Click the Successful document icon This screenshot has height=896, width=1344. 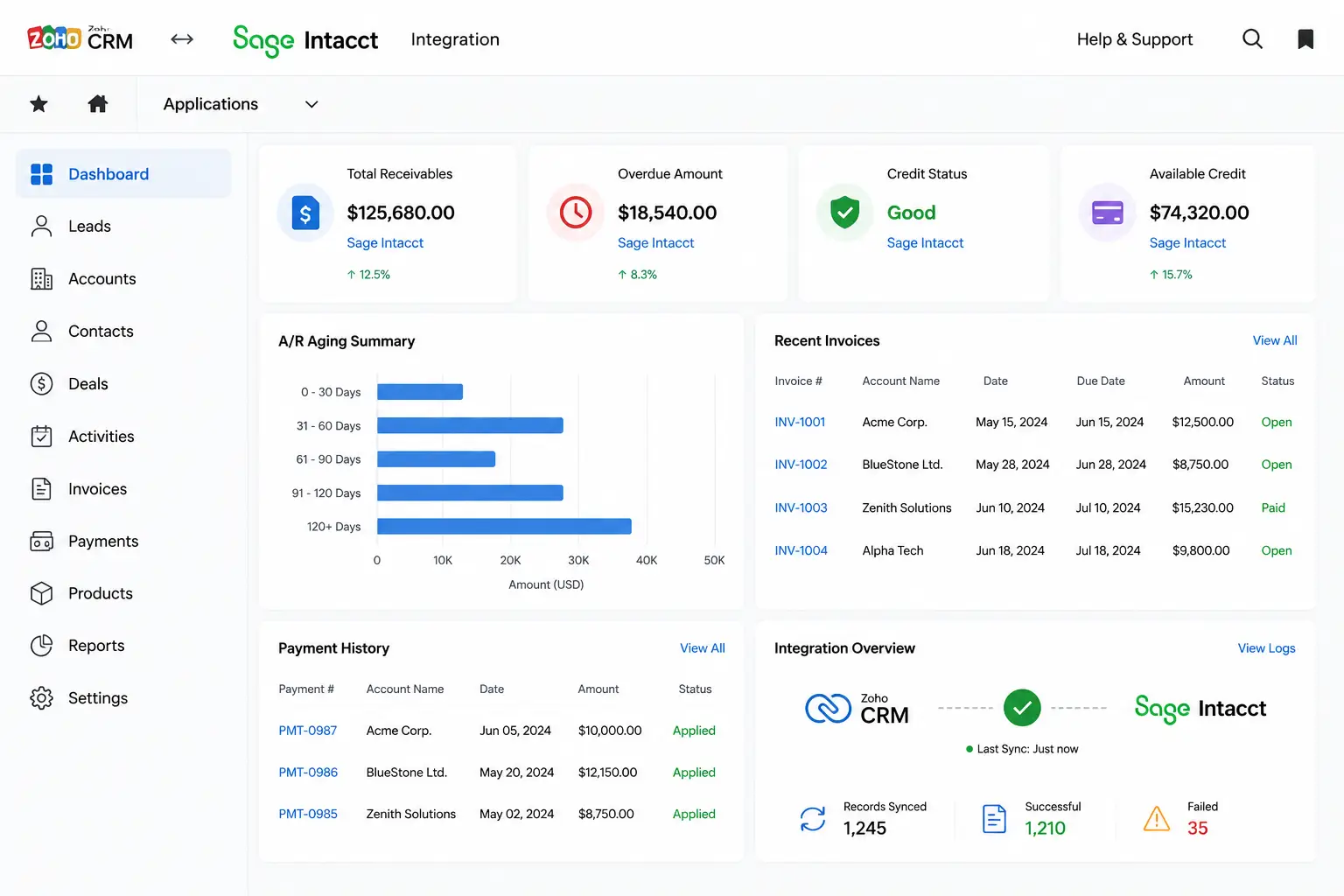994,819
